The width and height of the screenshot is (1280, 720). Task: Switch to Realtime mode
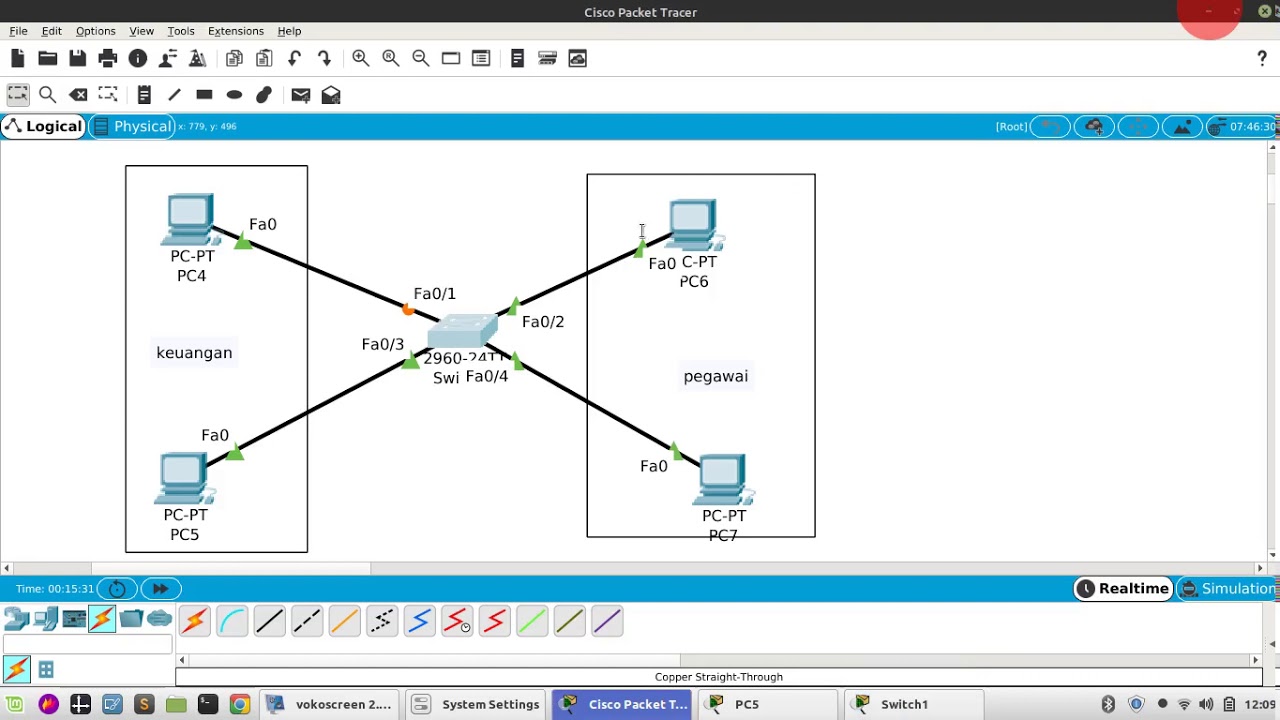click(1122, 588)
